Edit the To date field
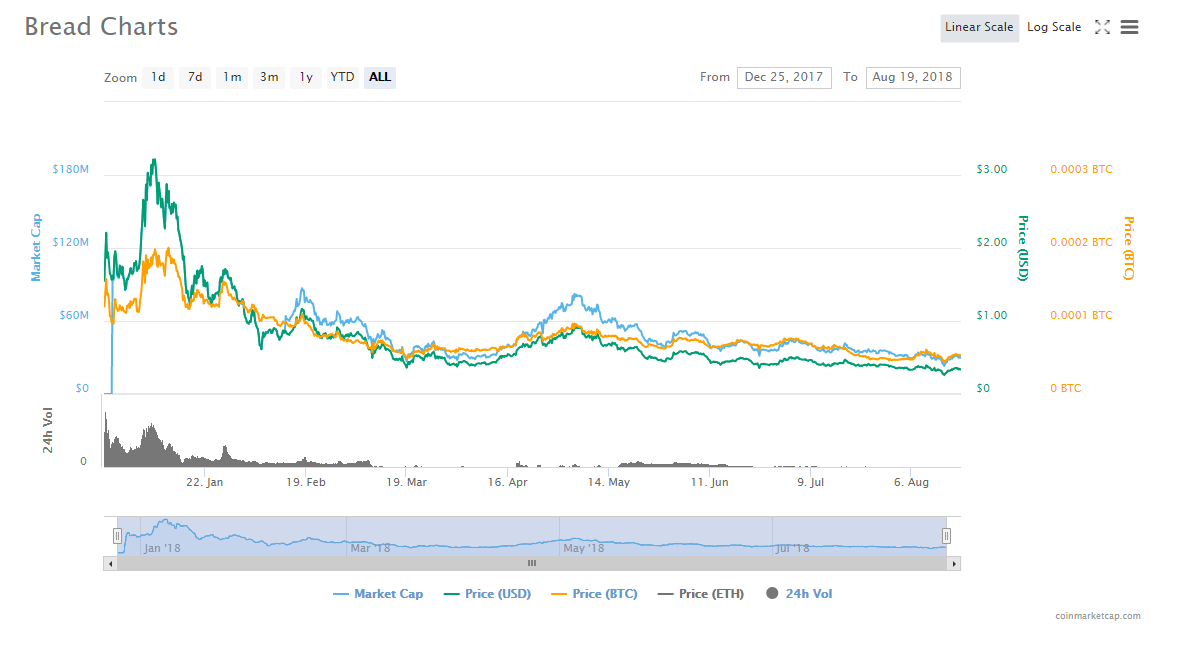 (913, 77)
